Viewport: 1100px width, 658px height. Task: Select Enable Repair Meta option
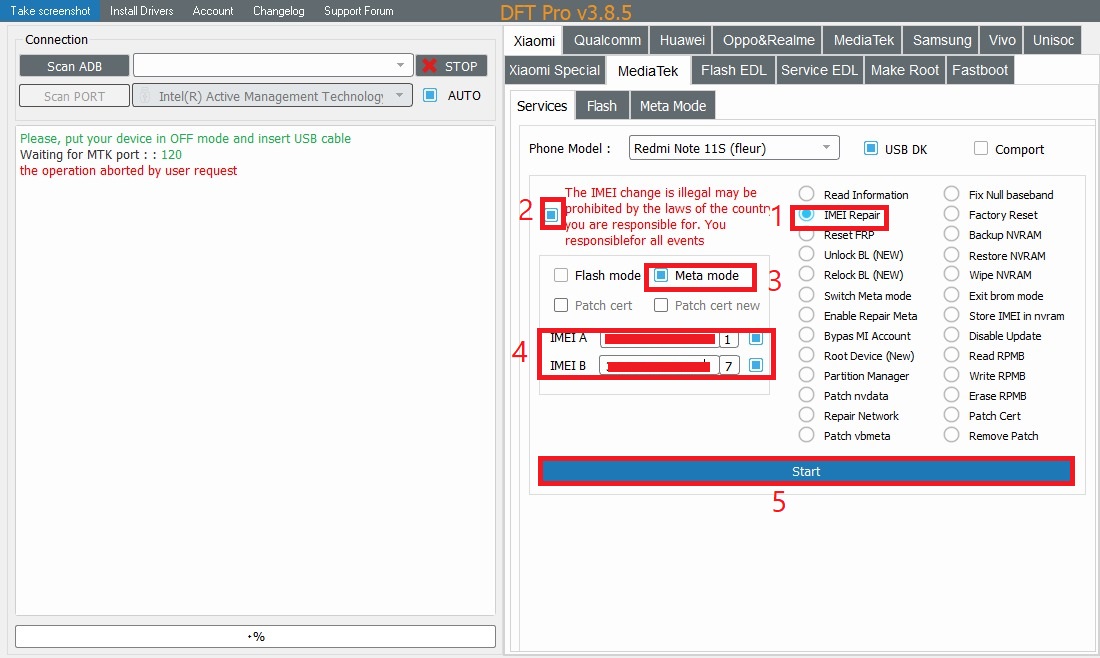click(x=807, y=315)
